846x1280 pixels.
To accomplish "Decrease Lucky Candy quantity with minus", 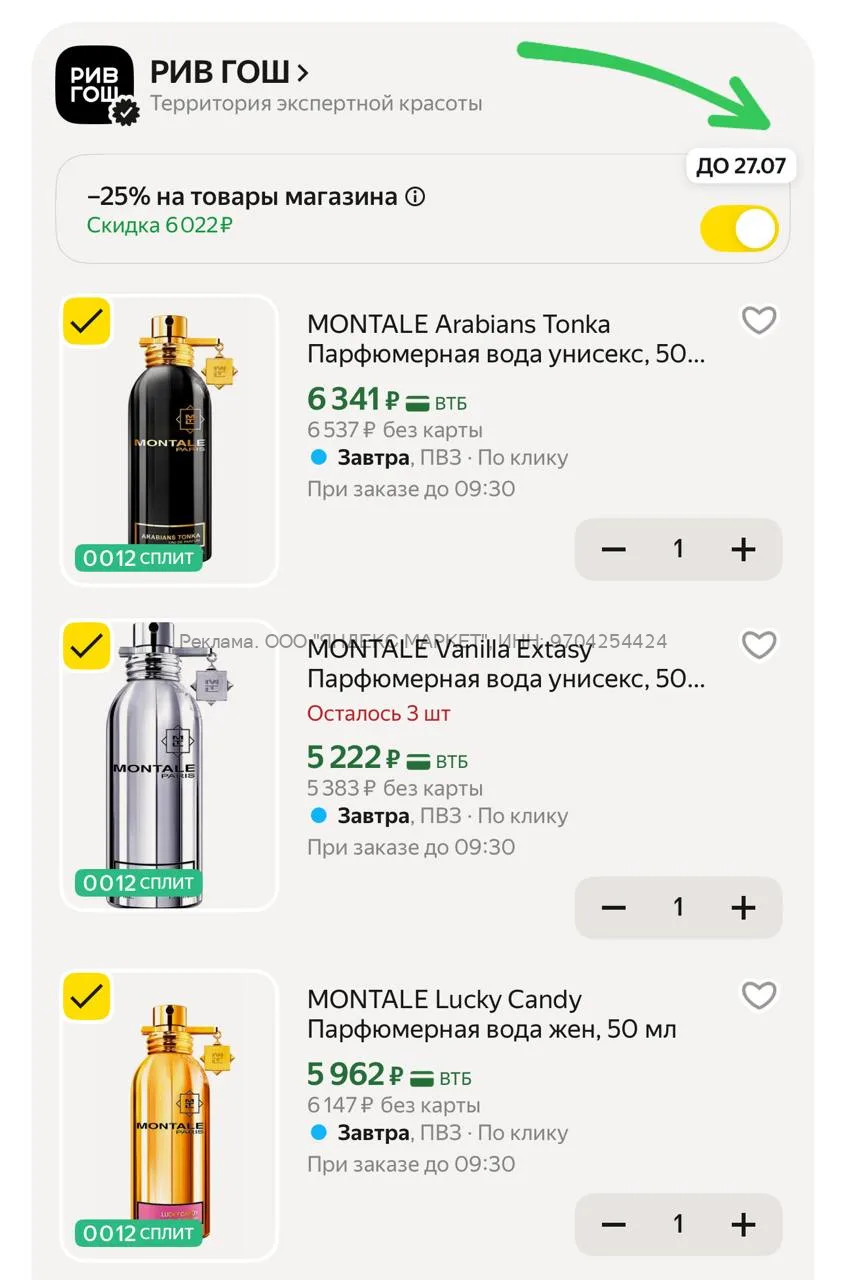I will [x=613, y=1224].
